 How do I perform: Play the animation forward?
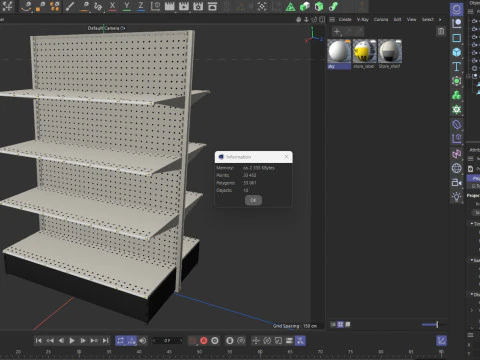coord(72,340)
